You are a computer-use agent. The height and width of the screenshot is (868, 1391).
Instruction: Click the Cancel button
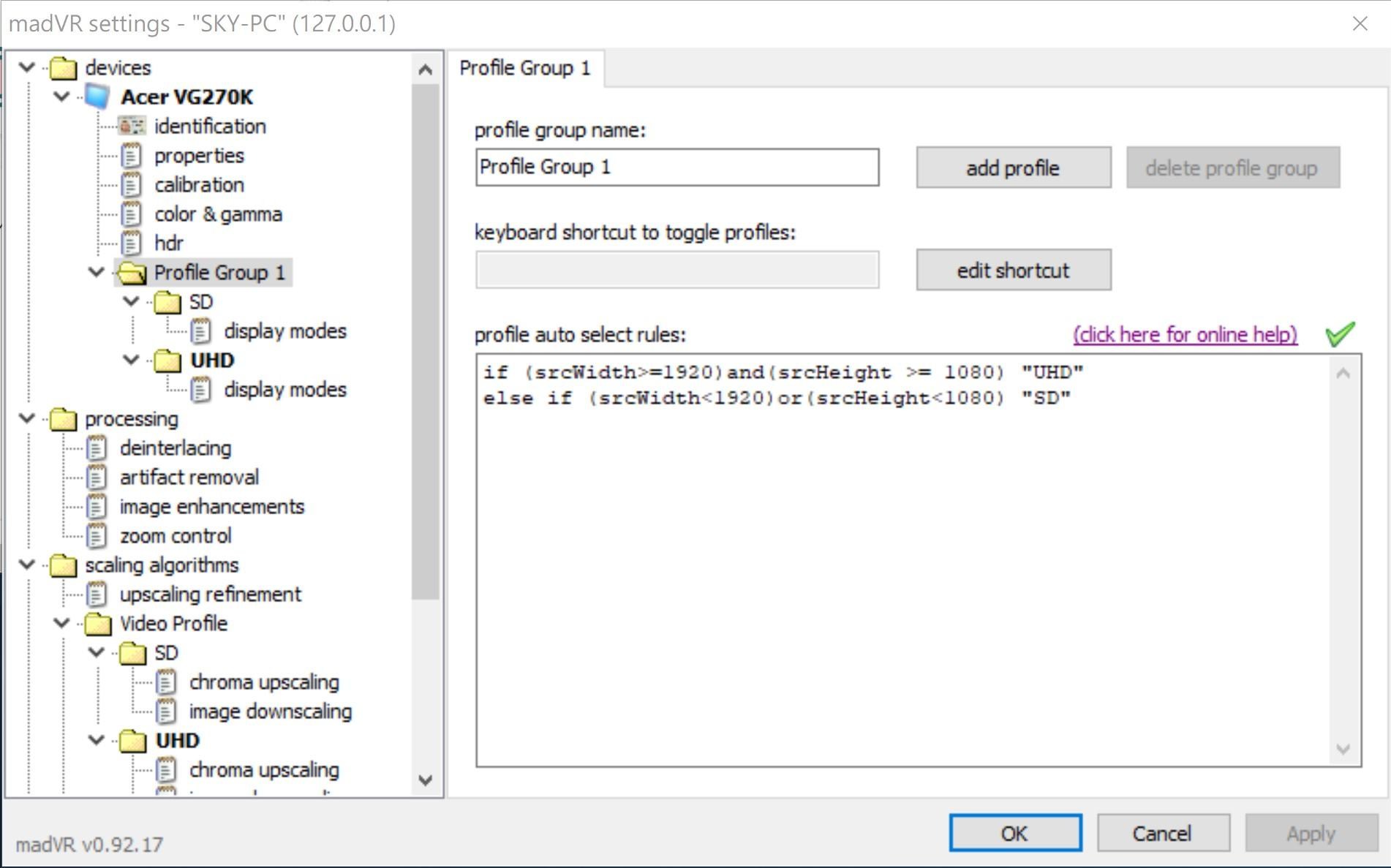[x=1163, y=833]
